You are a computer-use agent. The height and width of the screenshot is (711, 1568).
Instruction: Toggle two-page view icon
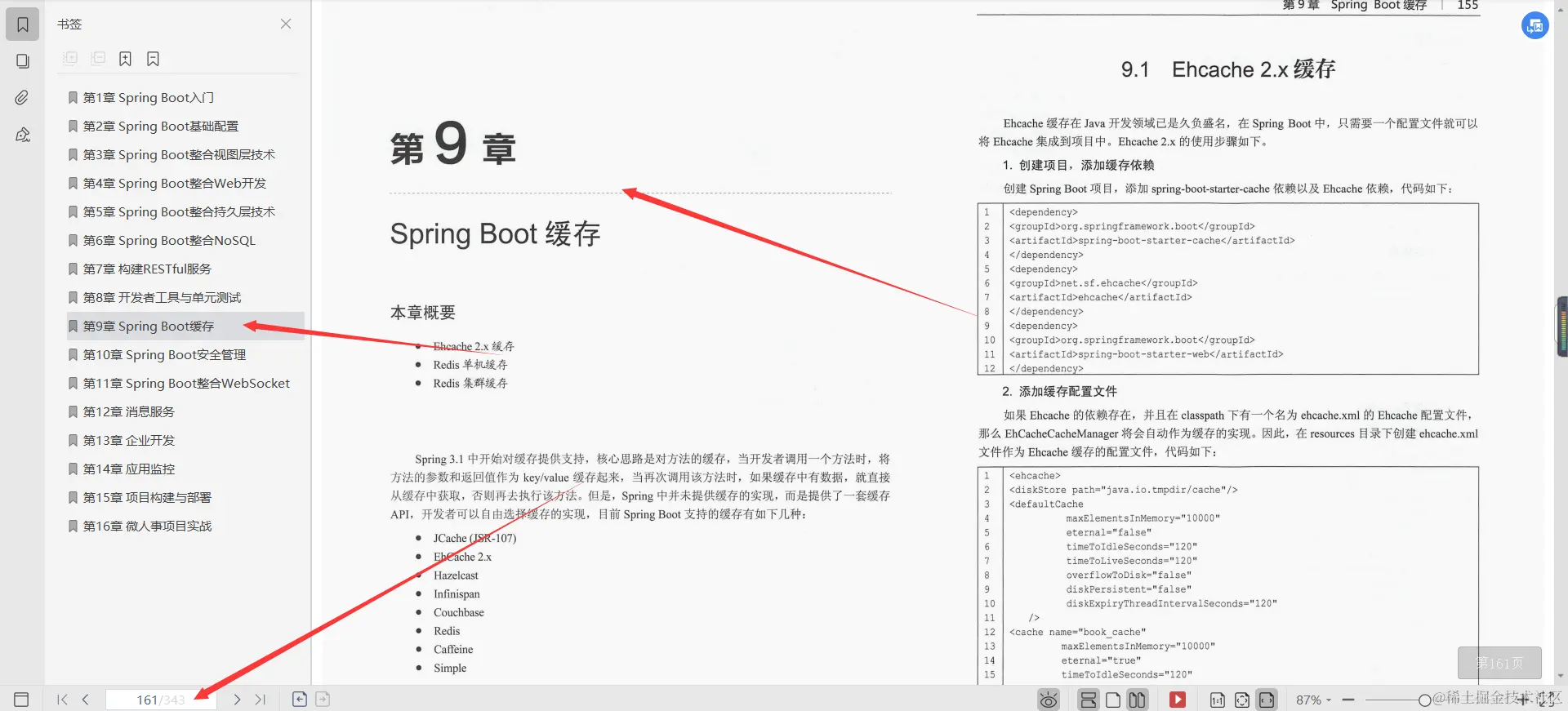1138,700
